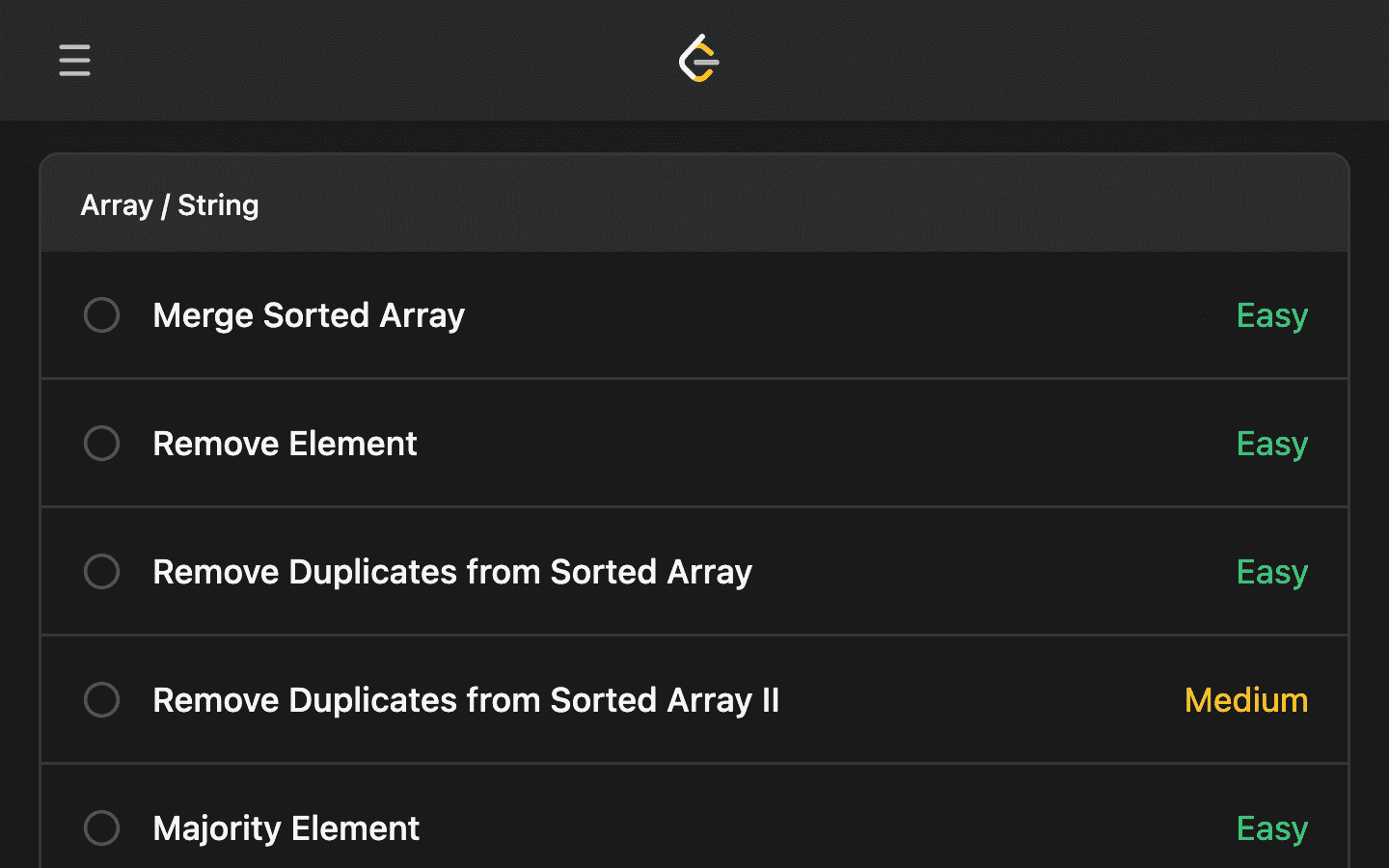This screenshot has width=1389, height=868.
Task: Open Remove Duplicates from Sorted Array II
Action: 466,700
